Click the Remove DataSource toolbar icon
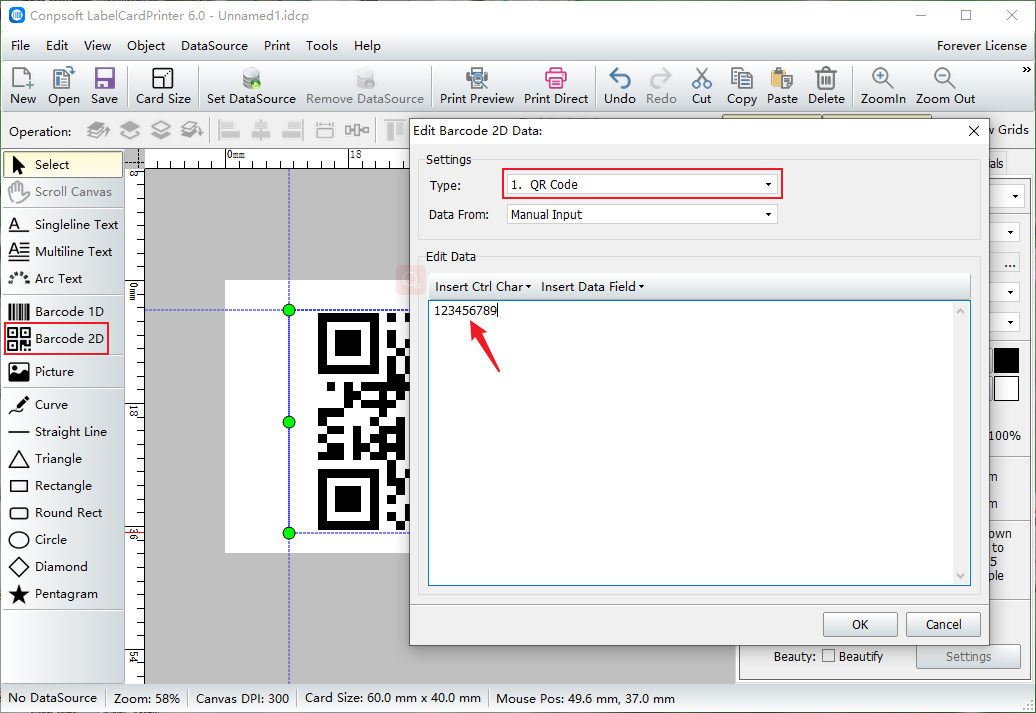1036x713 pixels. click(x=365, y=86)
